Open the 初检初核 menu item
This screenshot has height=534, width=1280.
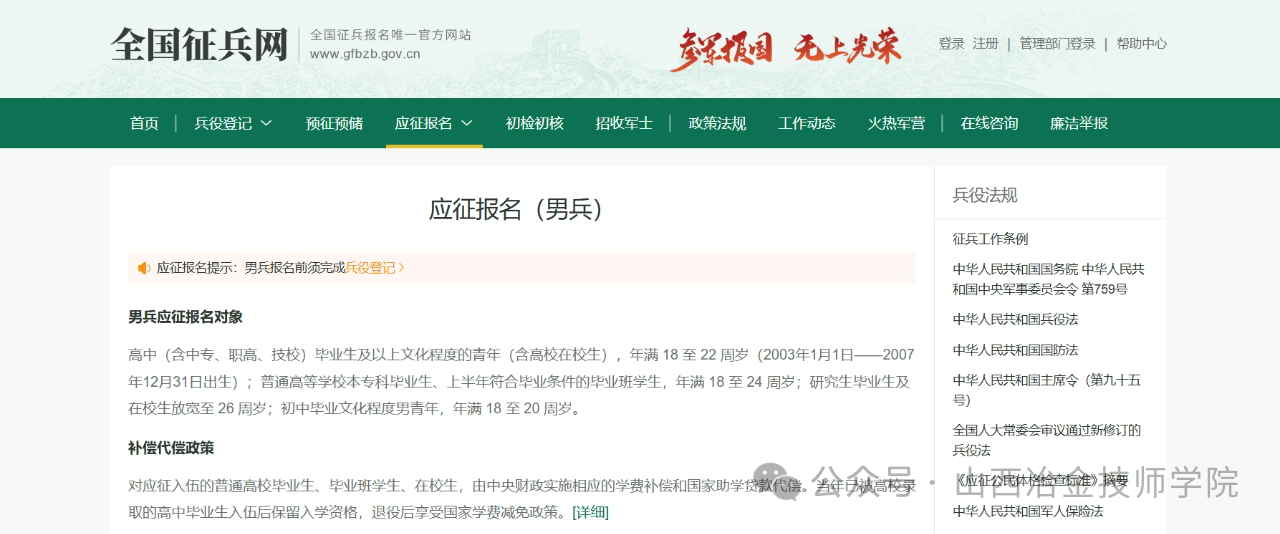(534, 124)
